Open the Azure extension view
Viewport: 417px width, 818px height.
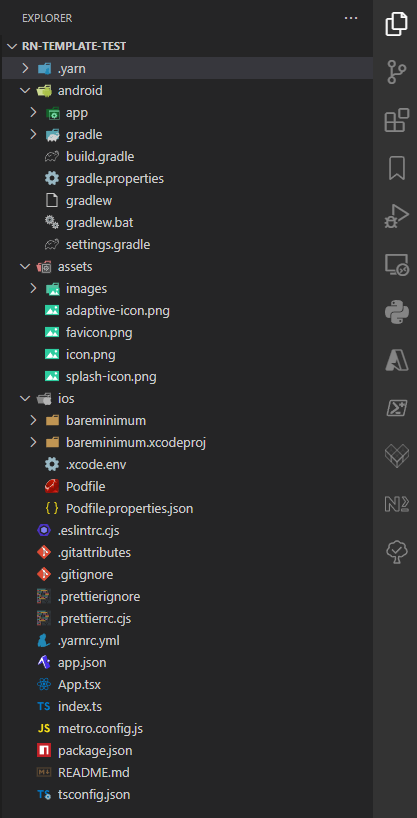tap(396, 360)
